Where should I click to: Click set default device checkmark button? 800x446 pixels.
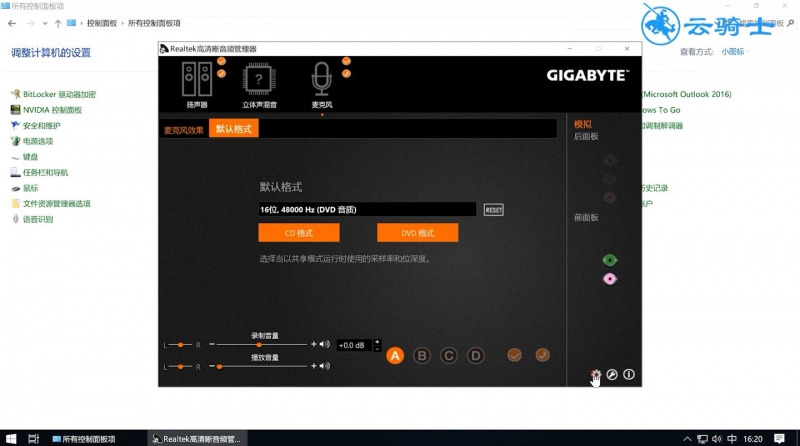[x=514, y=355]
